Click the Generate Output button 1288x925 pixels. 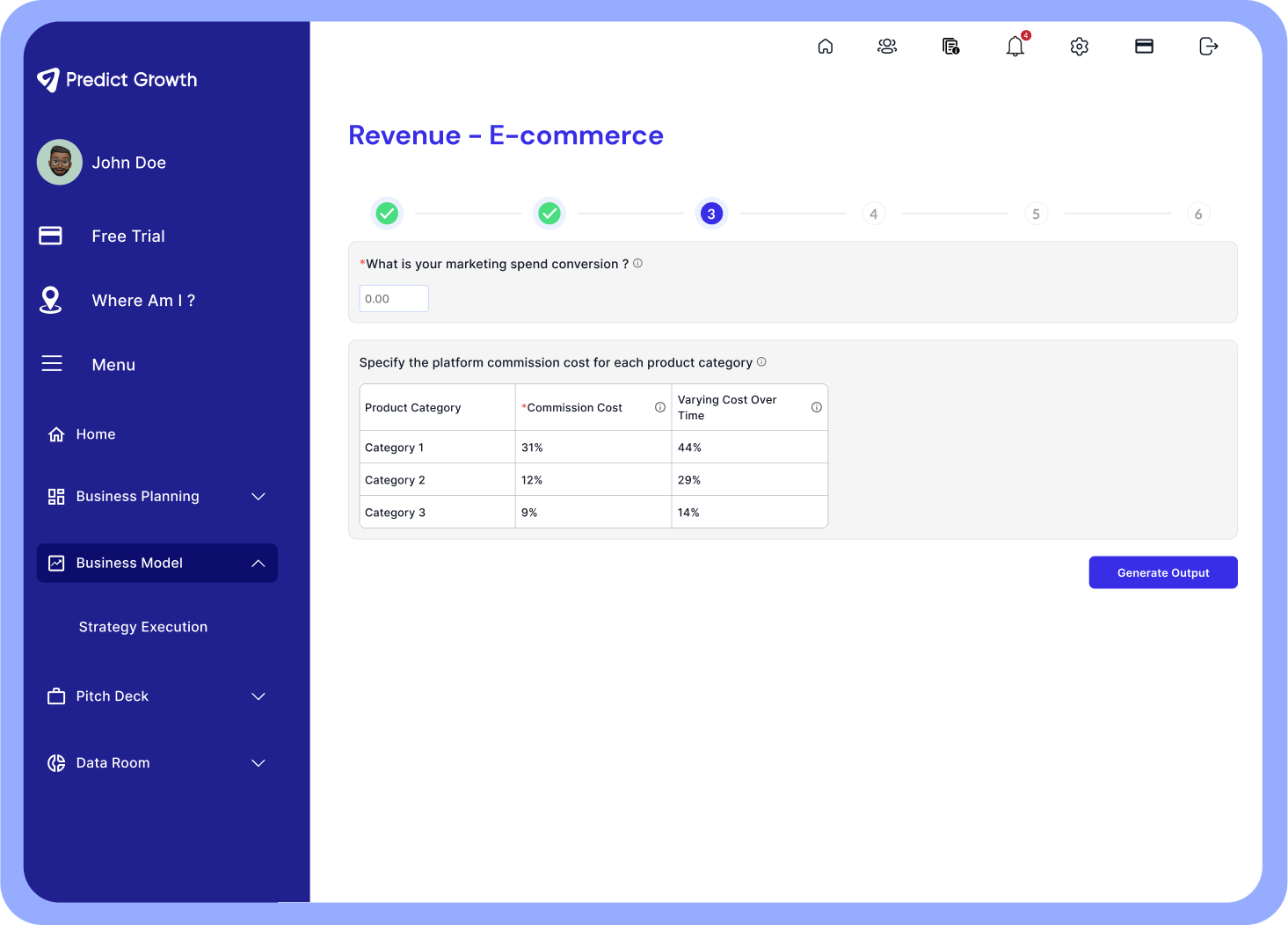(1162, 572)
